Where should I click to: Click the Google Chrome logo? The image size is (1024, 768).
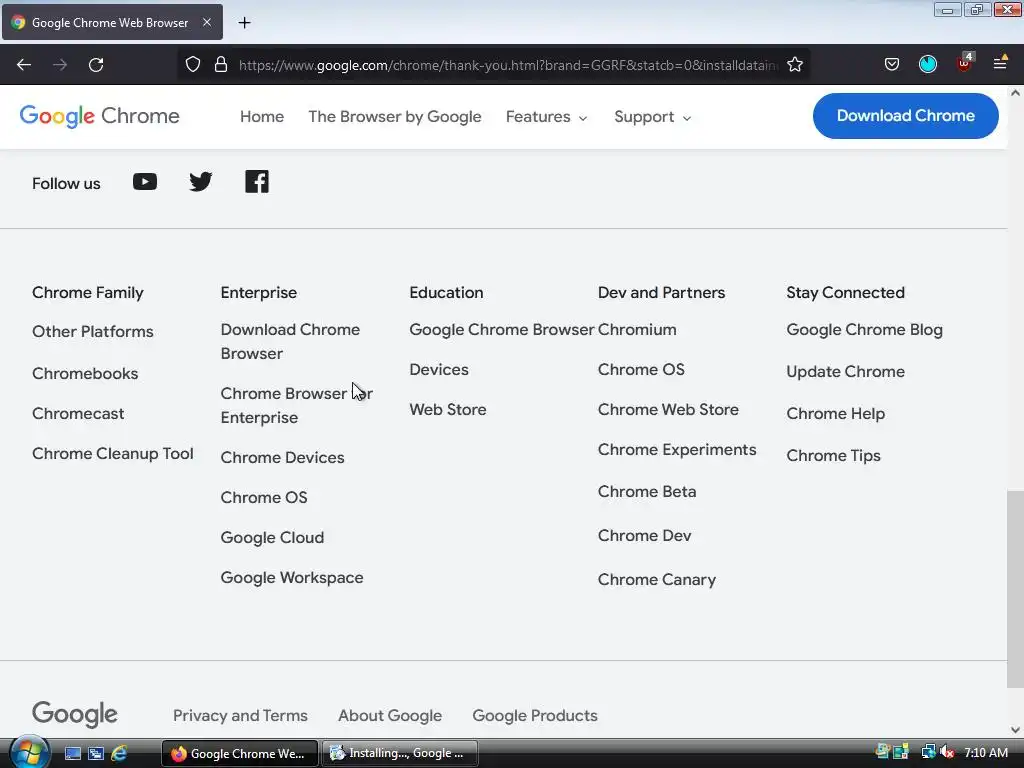pos(99,116)
